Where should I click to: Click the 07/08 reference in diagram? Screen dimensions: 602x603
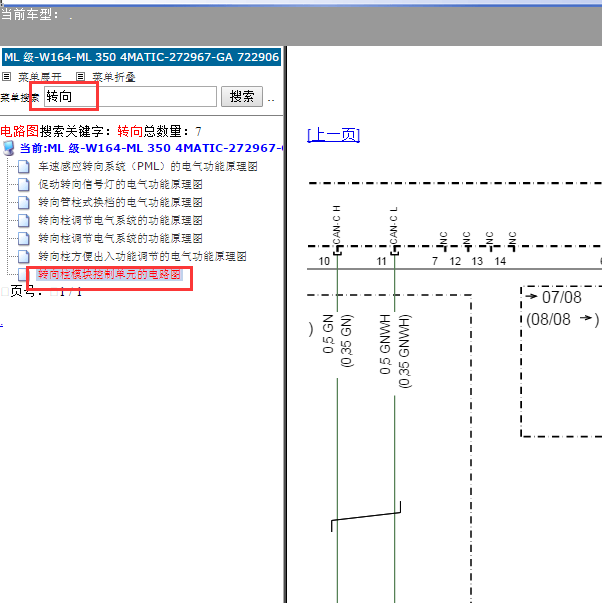[562, 297]
